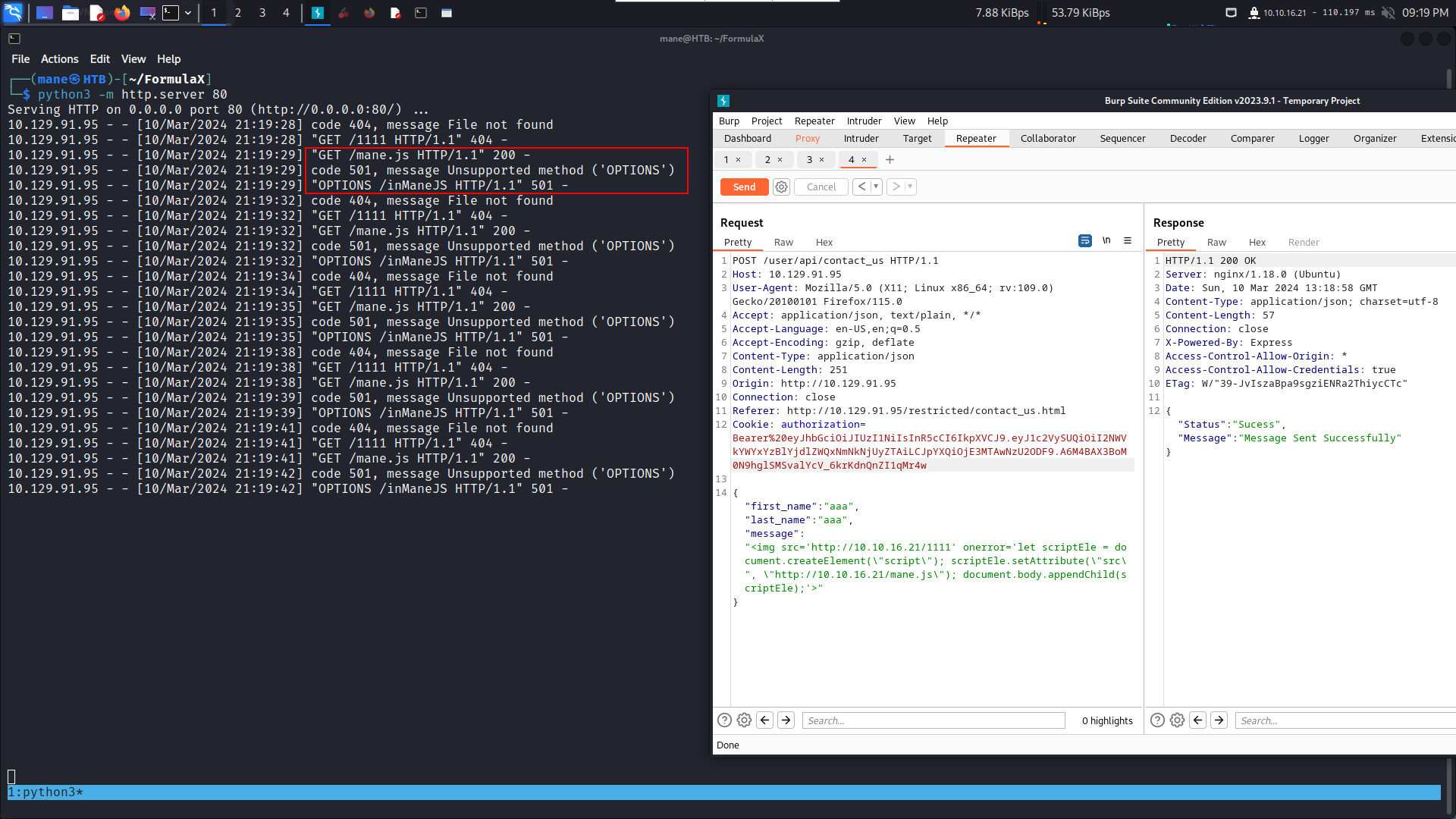Open the terminal Actions menu
The width and height of the screenshot is (1456, 819).
(59, 58)
